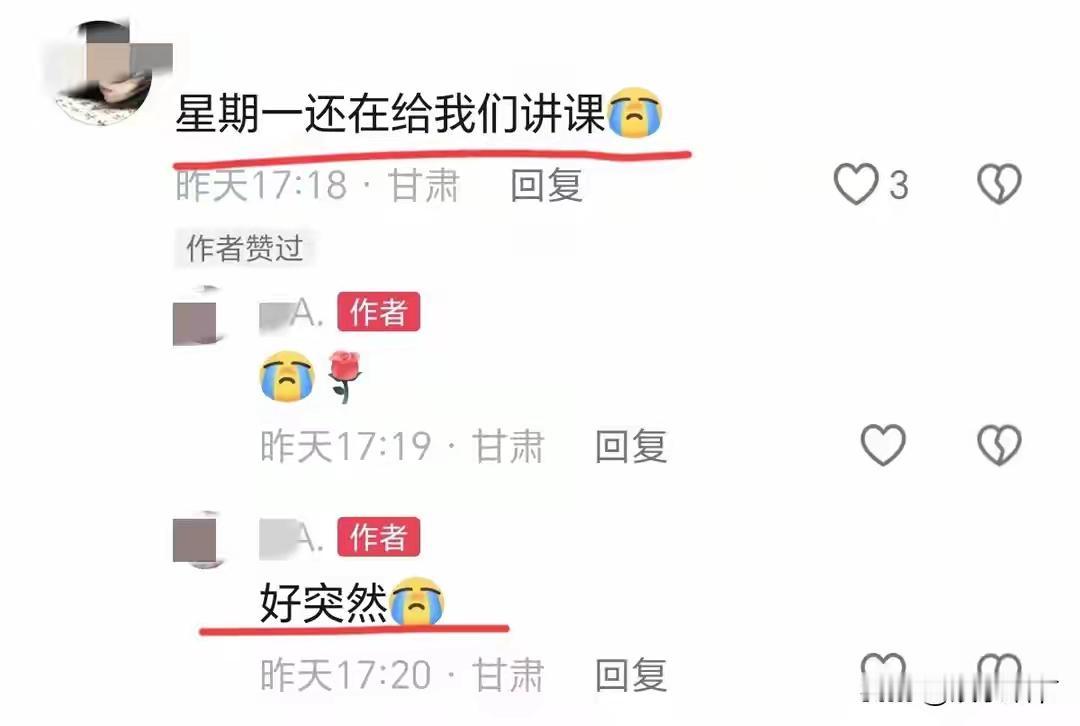Like the comment about Monday's lecture
The image size is (1080, 726).
(x=856, y=184)
